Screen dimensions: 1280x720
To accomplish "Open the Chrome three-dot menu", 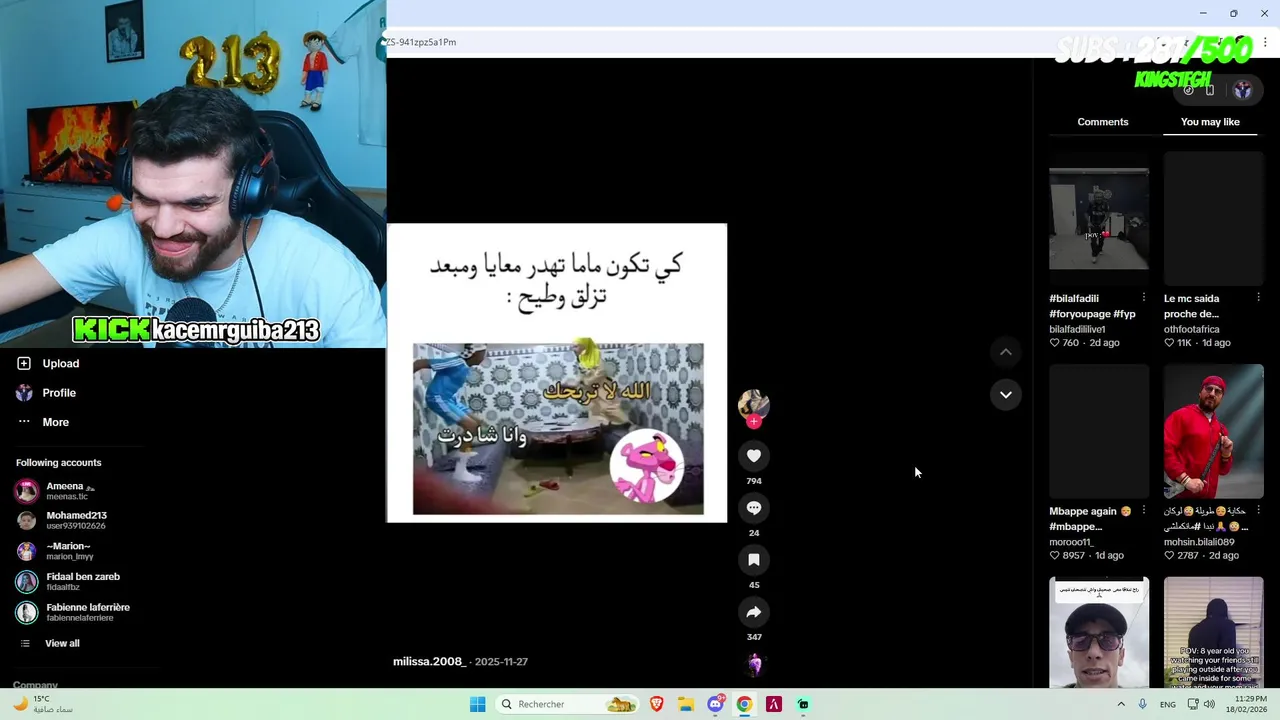I will (1265, 42).
